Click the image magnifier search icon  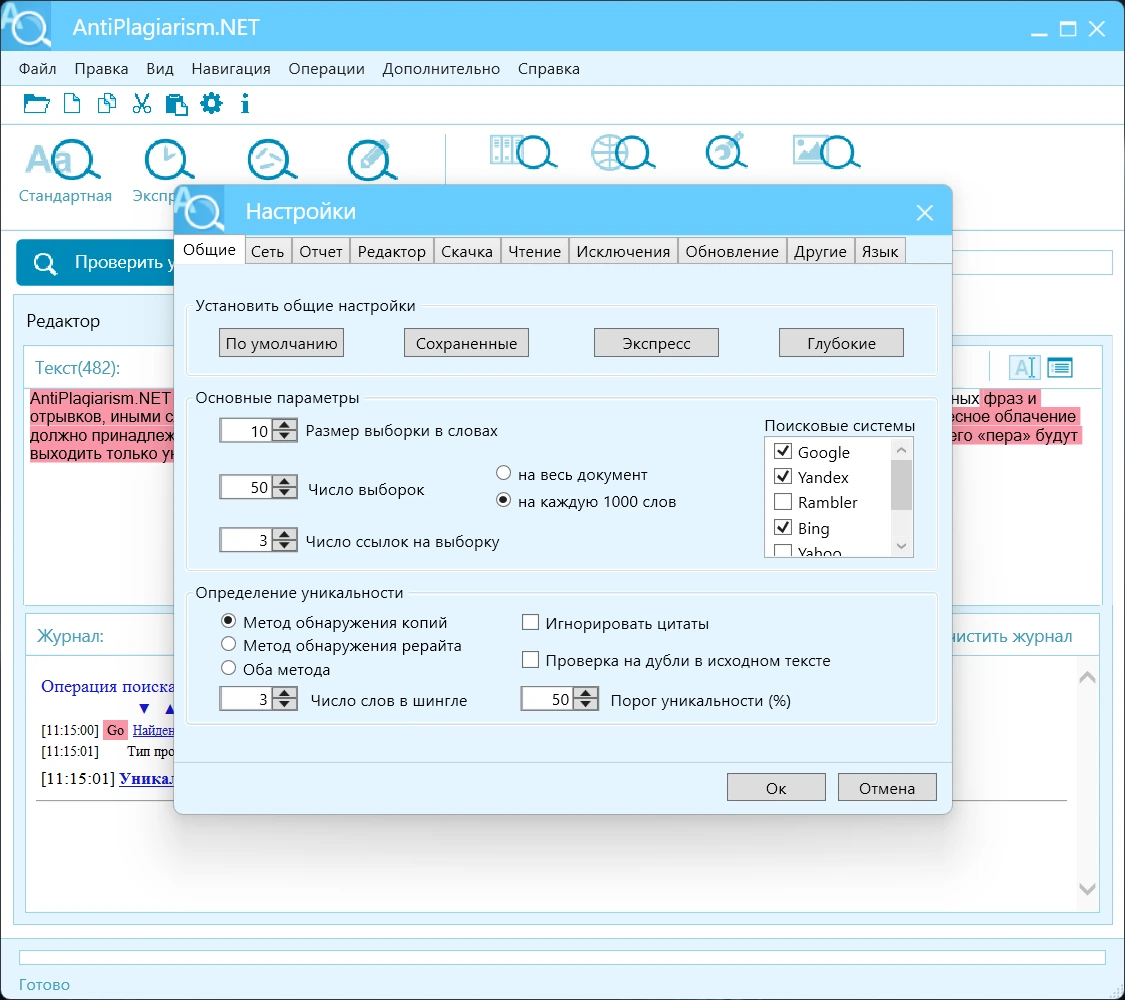coord(826,152)
